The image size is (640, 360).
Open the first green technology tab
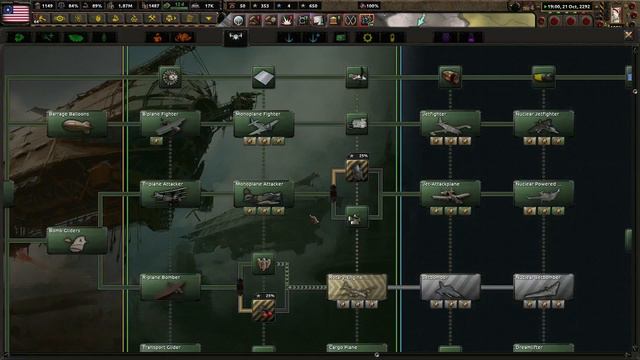pos(19,38)
